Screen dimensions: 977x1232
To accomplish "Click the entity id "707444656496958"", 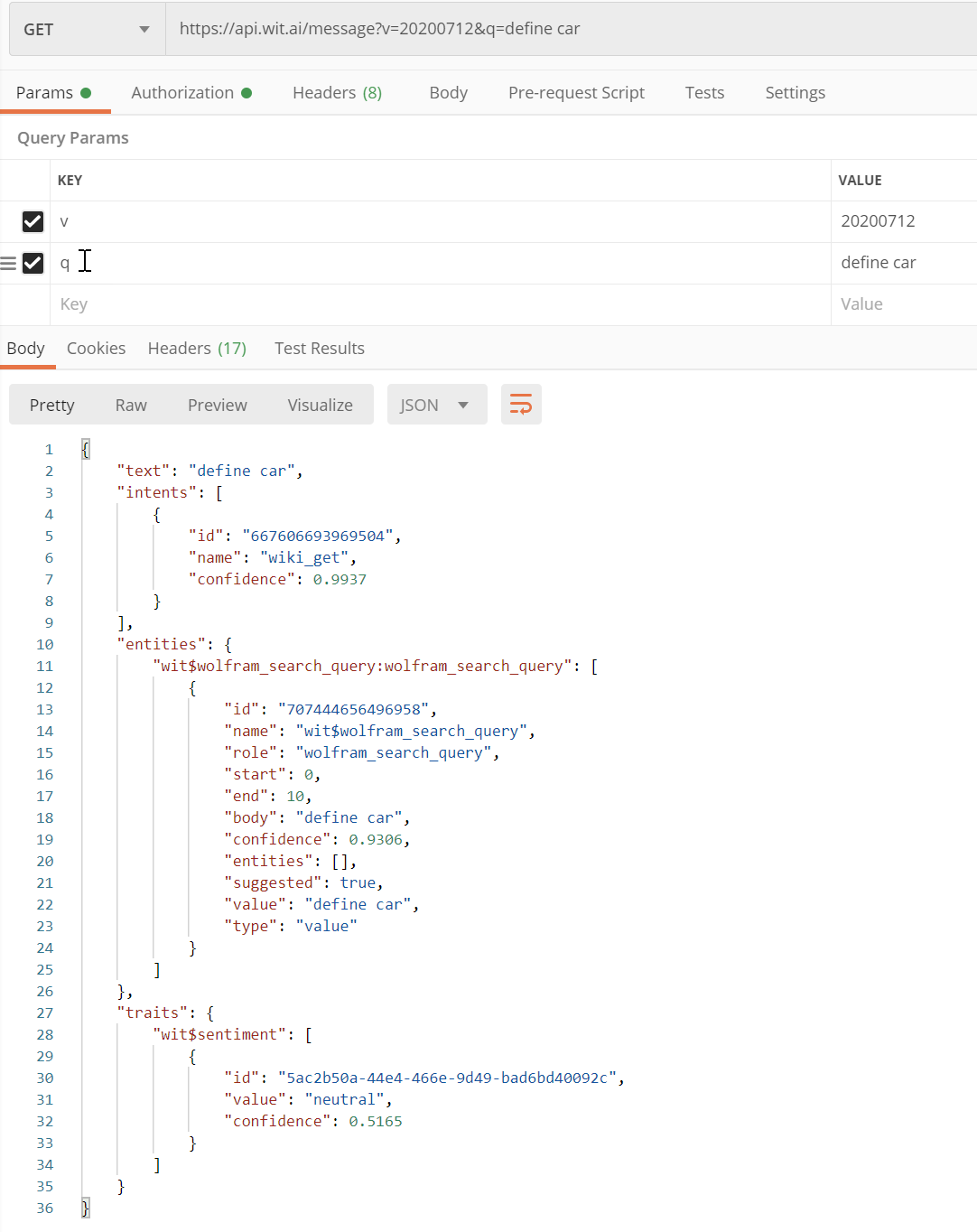I will pos(354,709).
